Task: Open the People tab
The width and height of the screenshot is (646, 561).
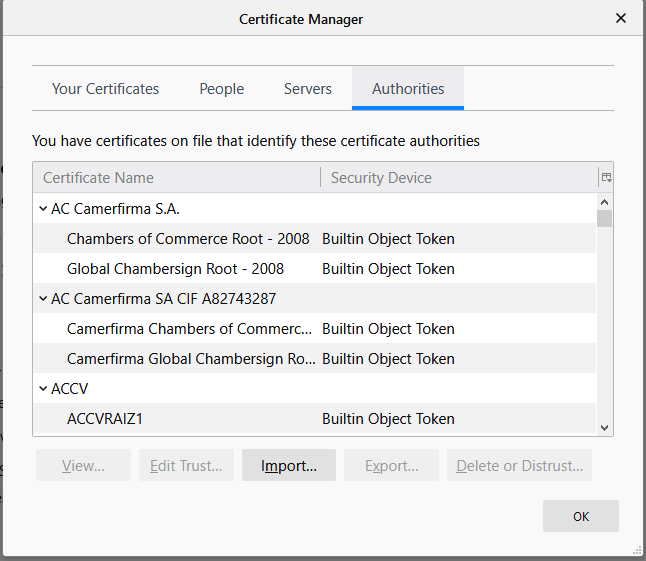Action: [x=221, y=89]
